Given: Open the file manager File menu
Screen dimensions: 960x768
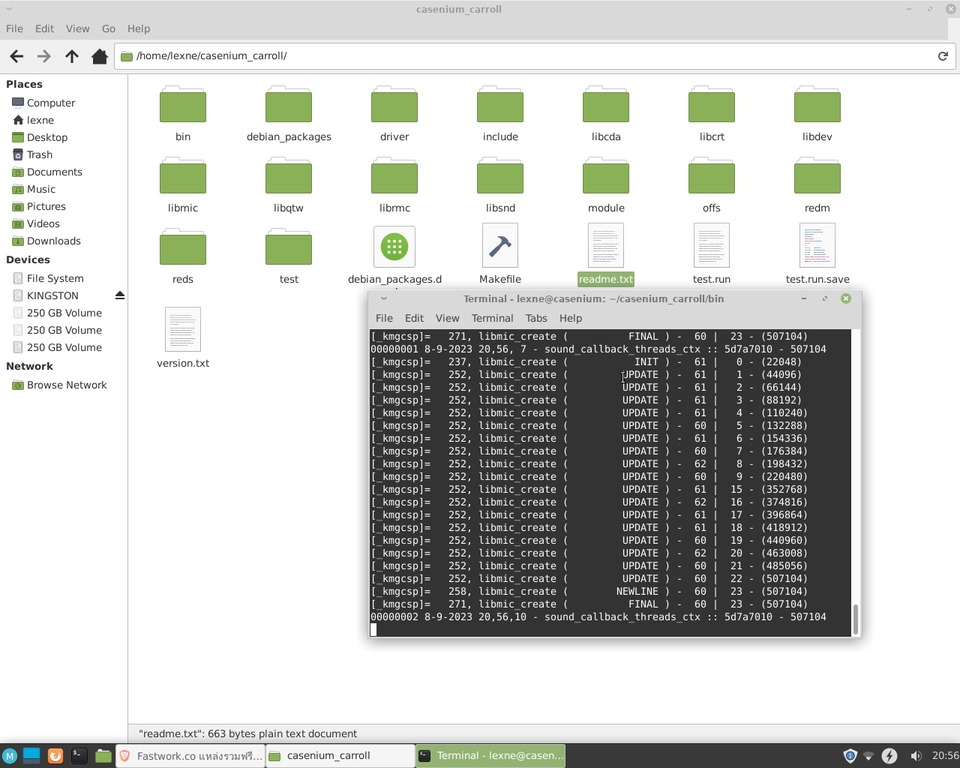Looking at the screenshot, I should click(x=14, y=29).
